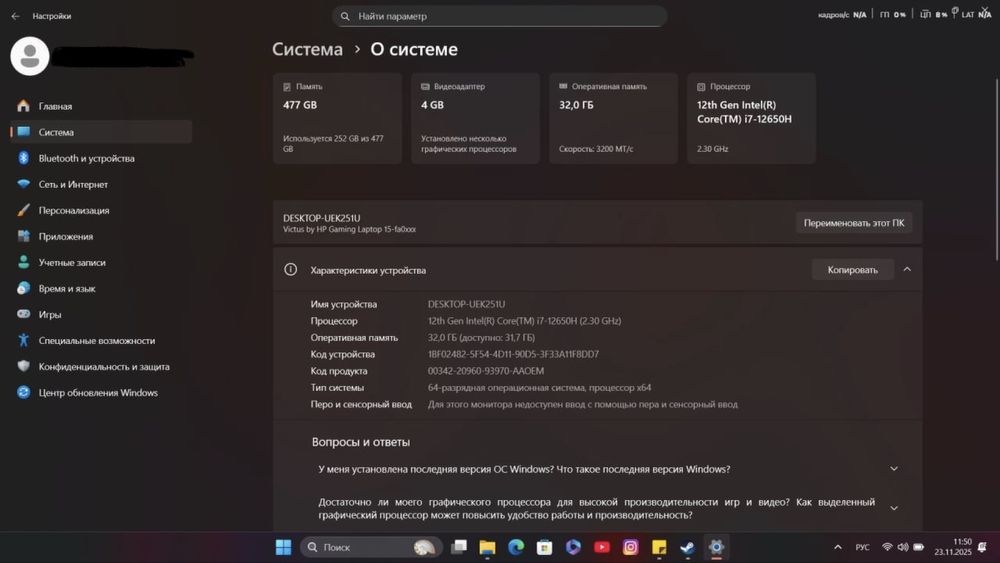This screenshot has height=563, width=1000.
Task: Open Bluetooth и устройства settings
Action: (x=101, y=158)
